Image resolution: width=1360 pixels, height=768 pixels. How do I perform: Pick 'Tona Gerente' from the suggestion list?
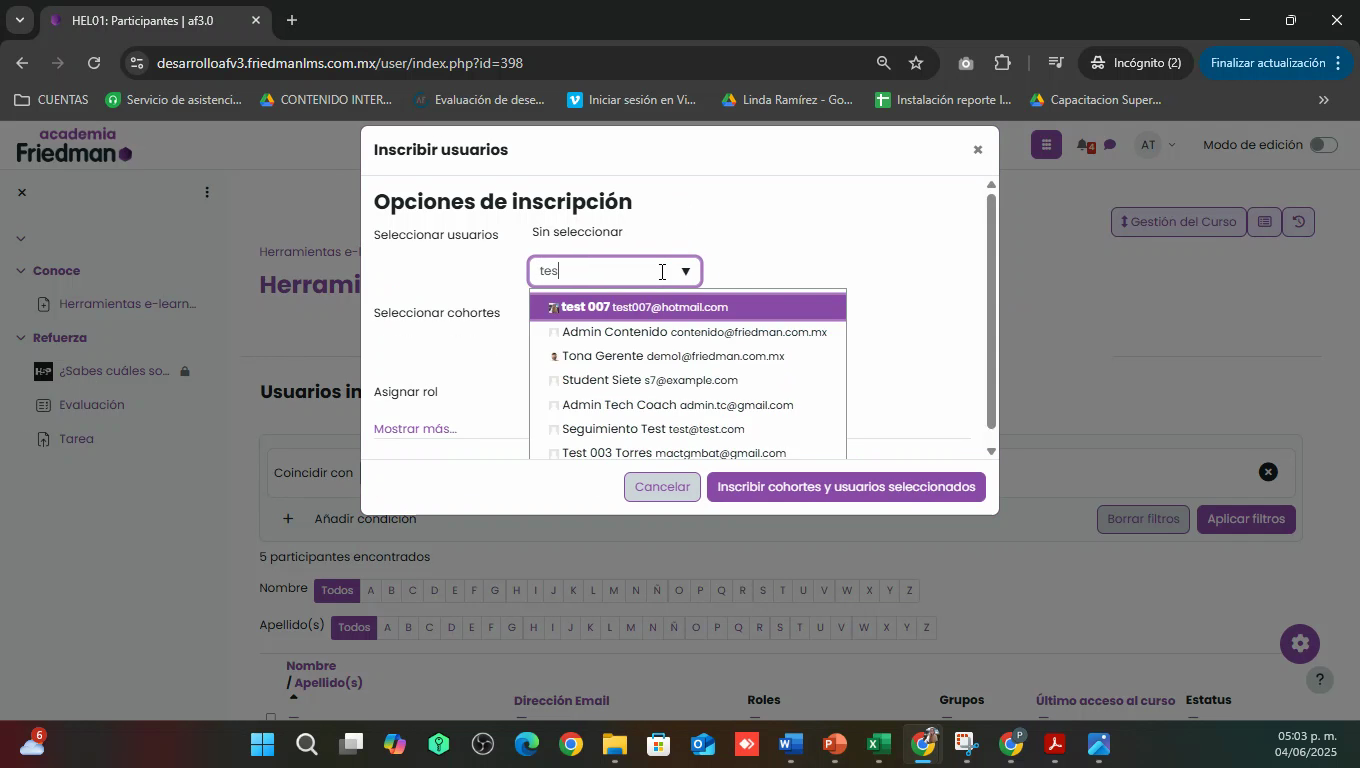(688, 356)
